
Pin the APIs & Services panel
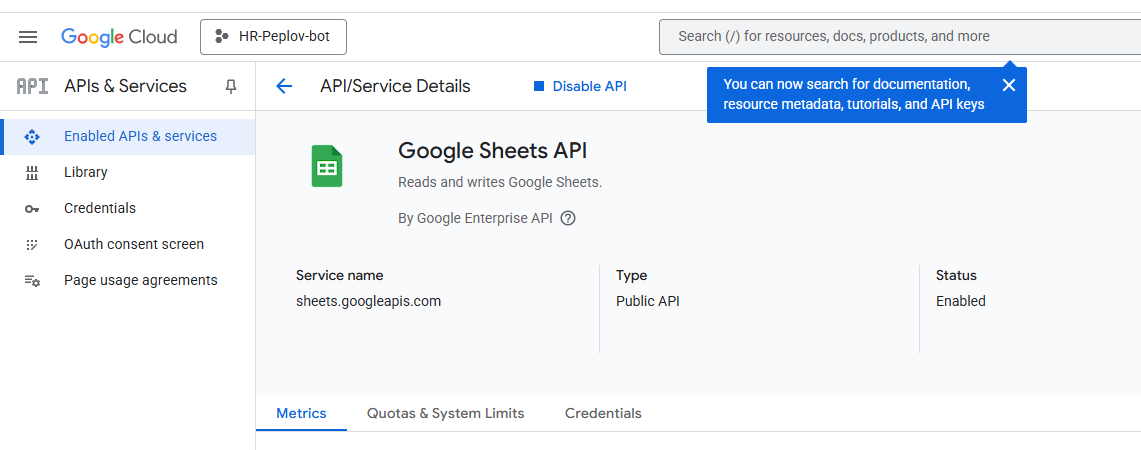click(231, 87)
